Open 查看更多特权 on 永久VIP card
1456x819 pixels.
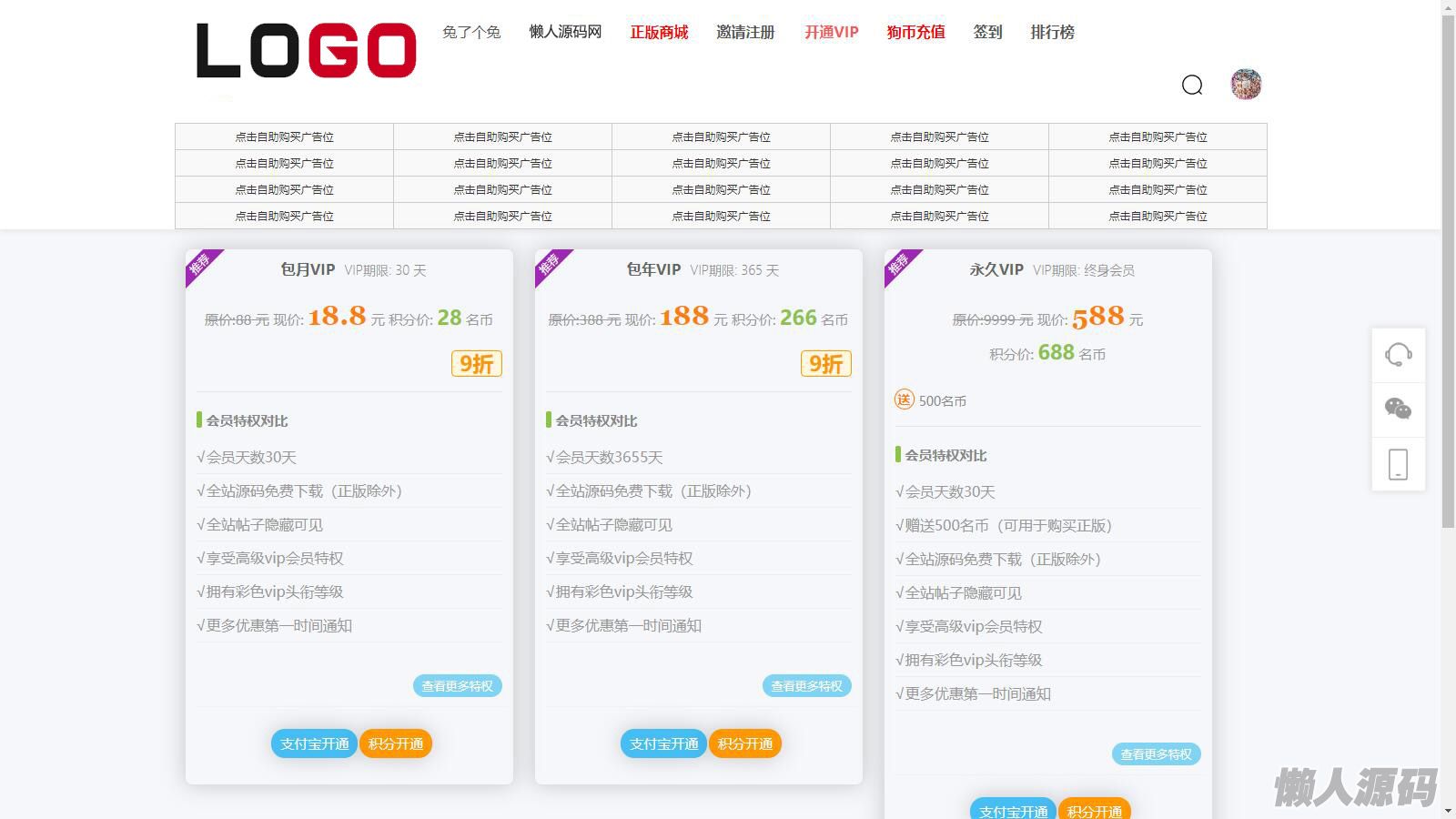(1156, 754)
